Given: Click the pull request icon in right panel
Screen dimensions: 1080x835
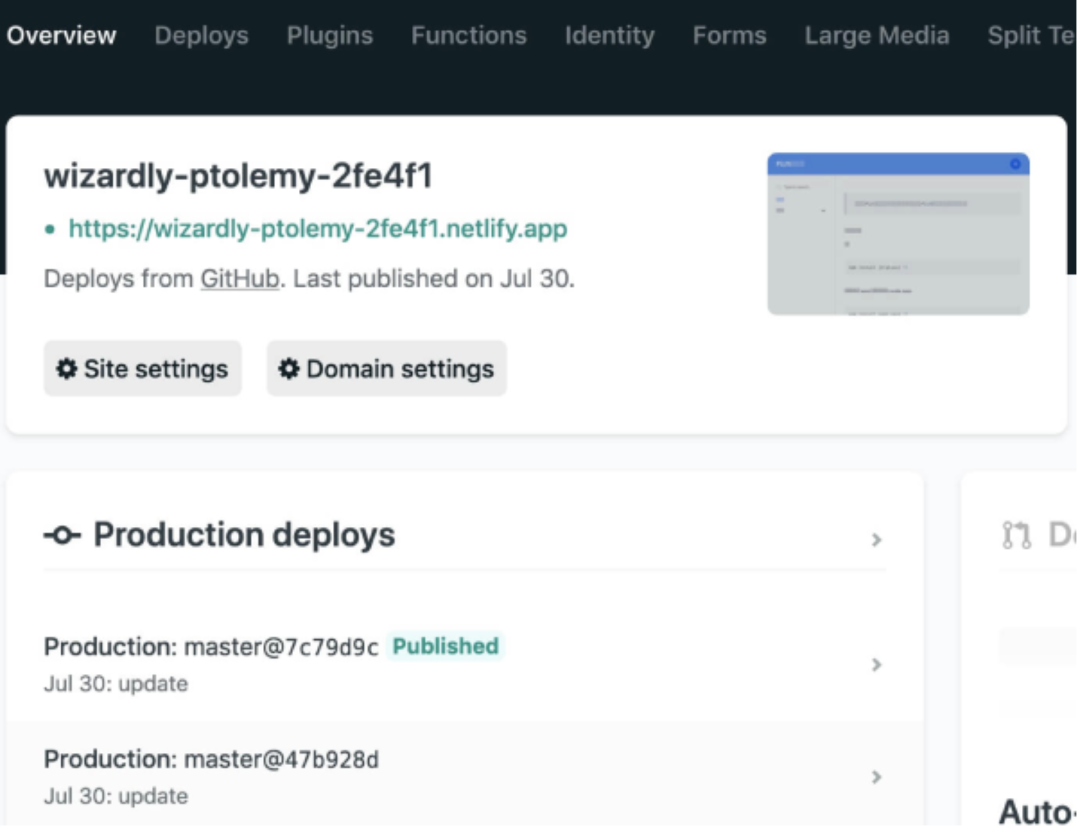Looking at the screenshot, I should pos(1016,535).
